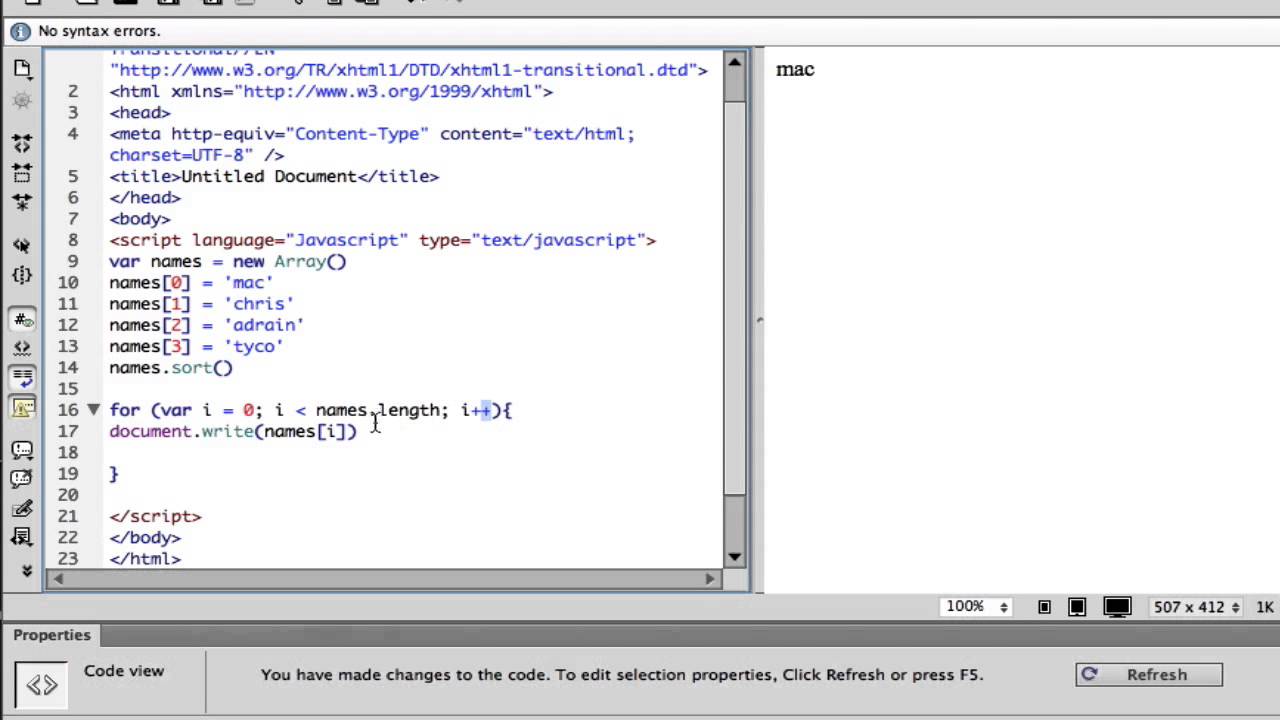This screenshot has height=720, width=1280.
Task: Click the 'mac' string on line 10
Action: pos(248,283)
